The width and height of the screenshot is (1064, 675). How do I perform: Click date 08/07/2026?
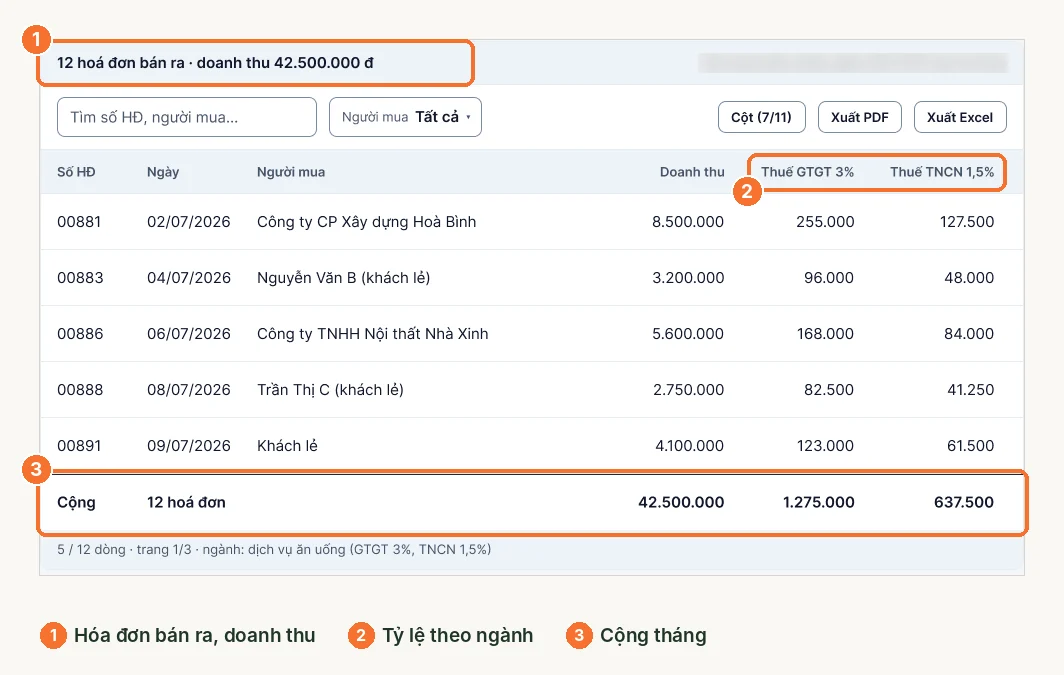pyautogui.click(x=189, y=389)
